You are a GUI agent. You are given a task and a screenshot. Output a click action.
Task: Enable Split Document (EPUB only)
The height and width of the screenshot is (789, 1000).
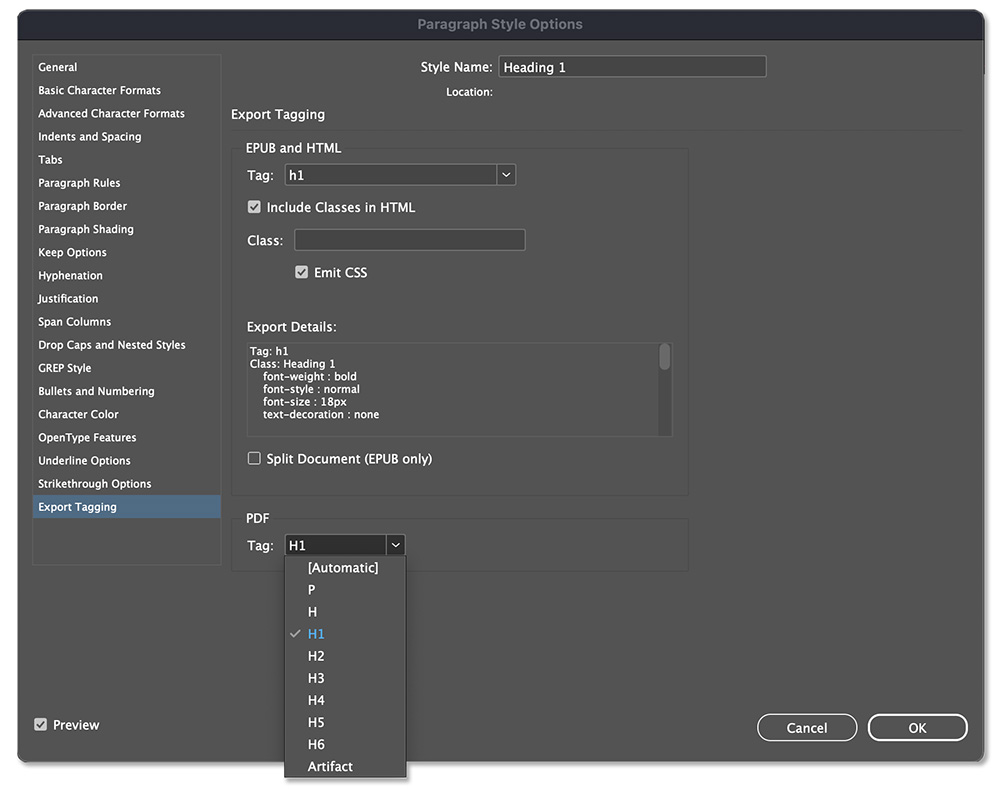tap(254, 459)
